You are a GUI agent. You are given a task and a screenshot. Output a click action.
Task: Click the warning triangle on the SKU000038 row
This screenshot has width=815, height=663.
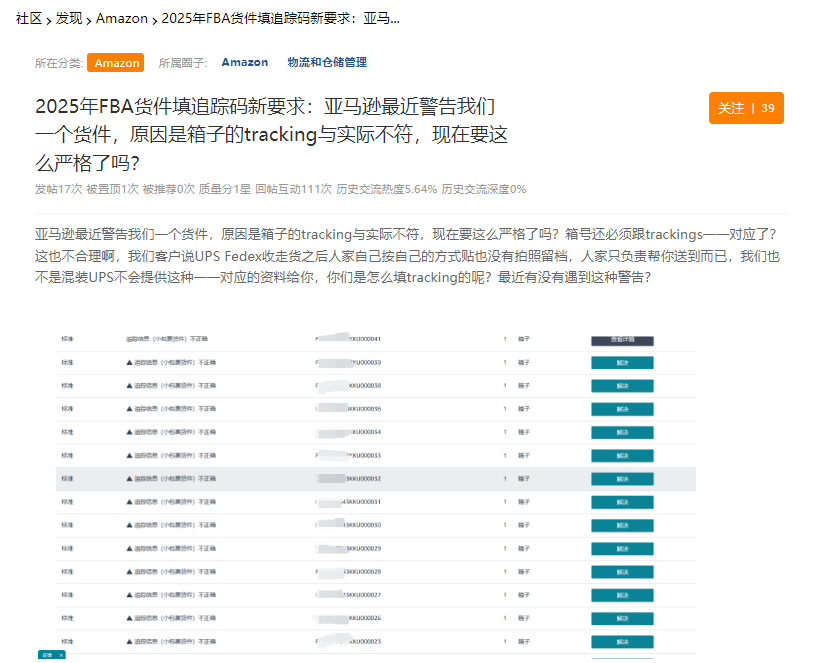[x=128, y=386]
